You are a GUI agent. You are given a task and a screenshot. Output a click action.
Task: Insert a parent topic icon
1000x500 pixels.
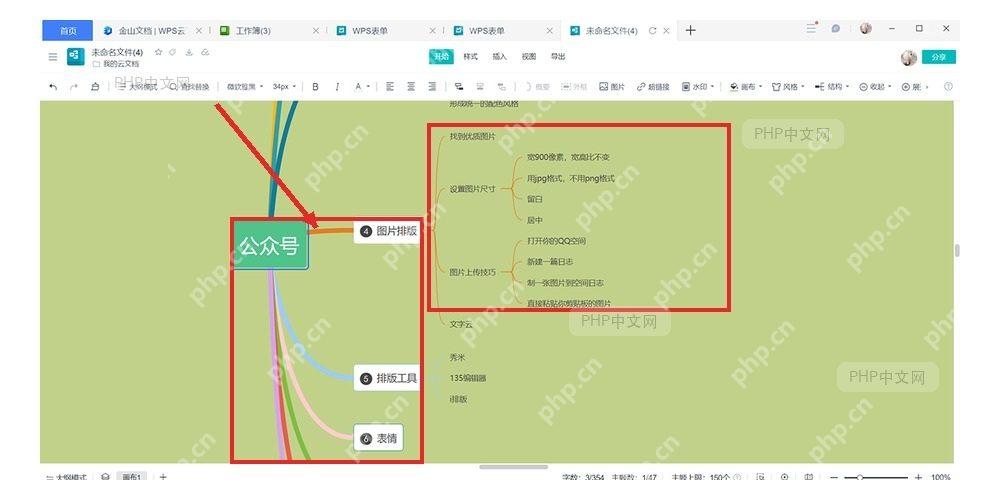pos(502,87)
